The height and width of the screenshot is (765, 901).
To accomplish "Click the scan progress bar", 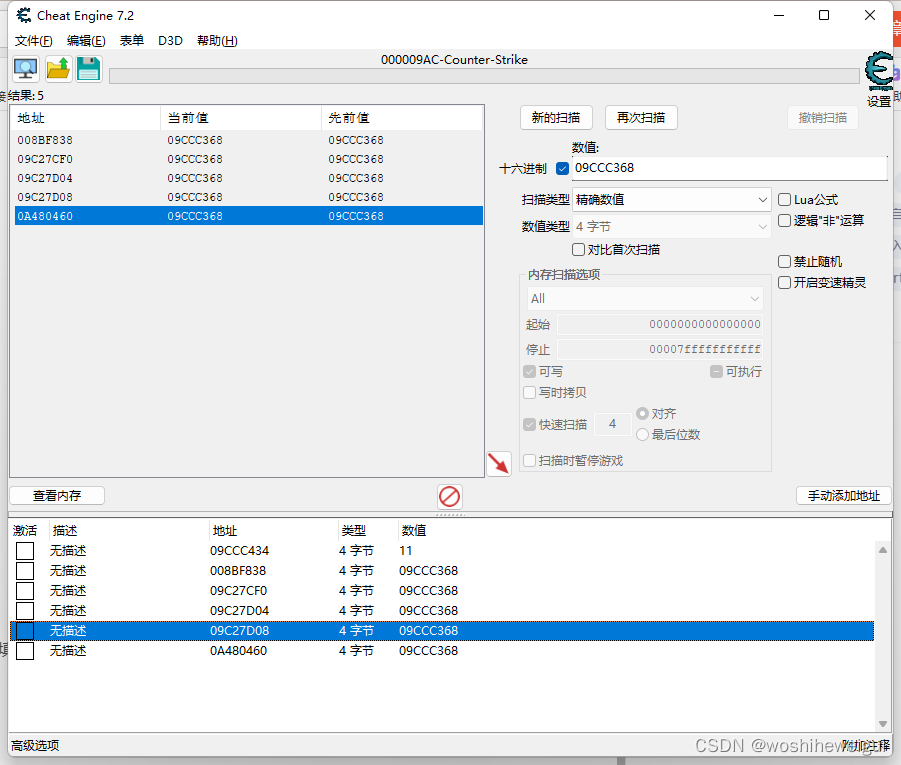I will point(484,76).
